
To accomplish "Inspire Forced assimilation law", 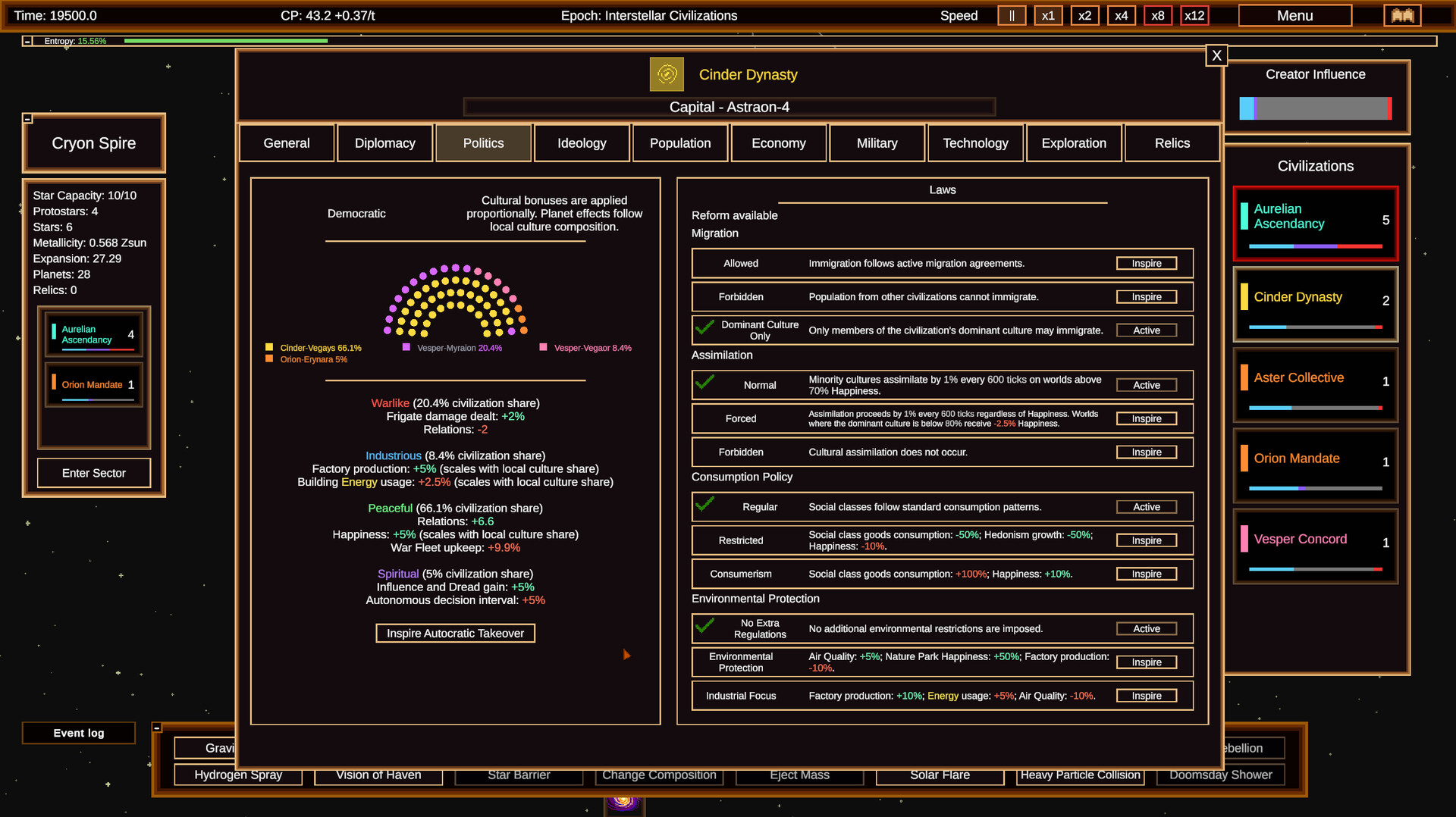I will coord(1147,418).
